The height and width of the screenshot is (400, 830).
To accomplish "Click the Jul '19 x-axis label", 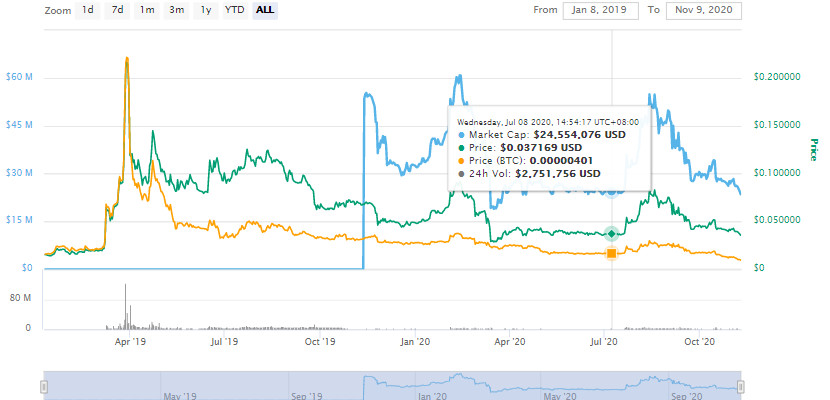I will [224, 342].
